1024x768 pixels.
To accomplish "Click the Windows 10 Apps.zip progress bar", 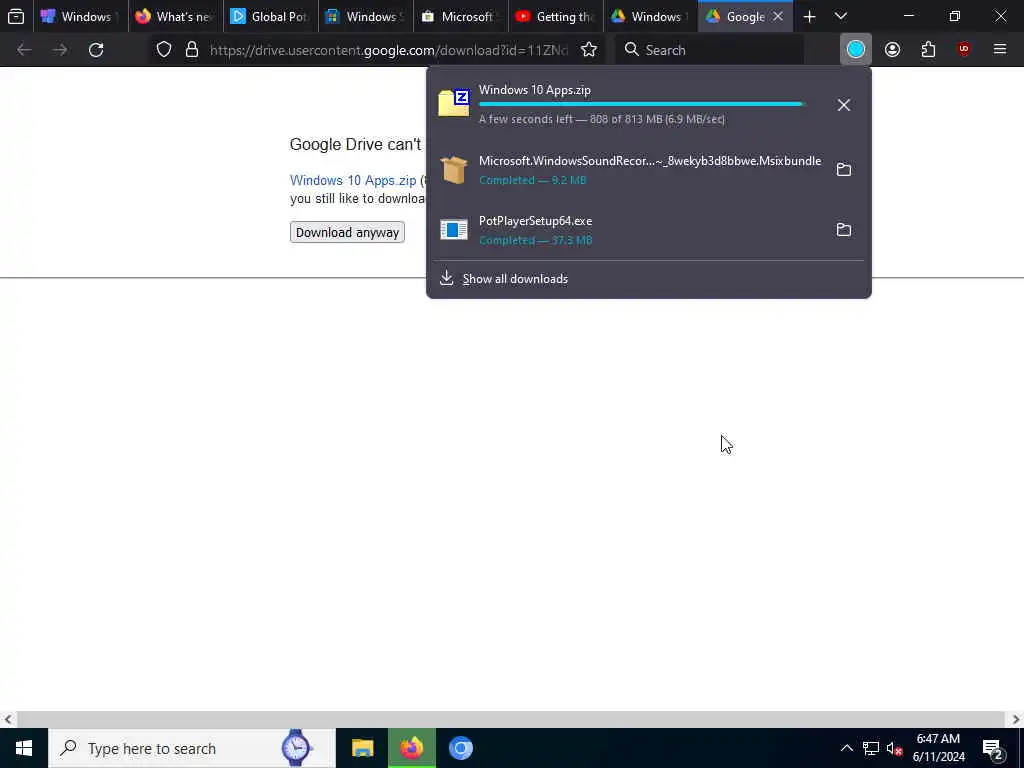I will (642, 104).
